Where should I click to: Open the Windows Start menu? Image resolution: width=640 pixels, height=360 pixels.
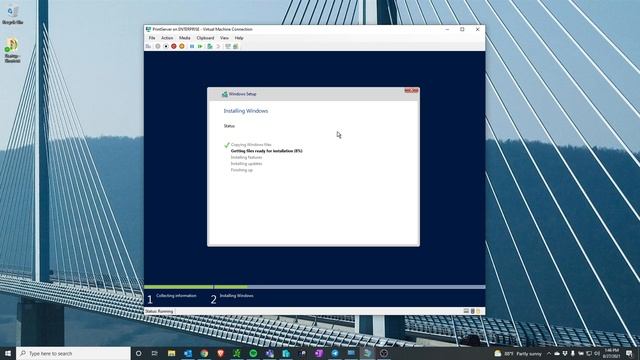[x=8, y=353]
